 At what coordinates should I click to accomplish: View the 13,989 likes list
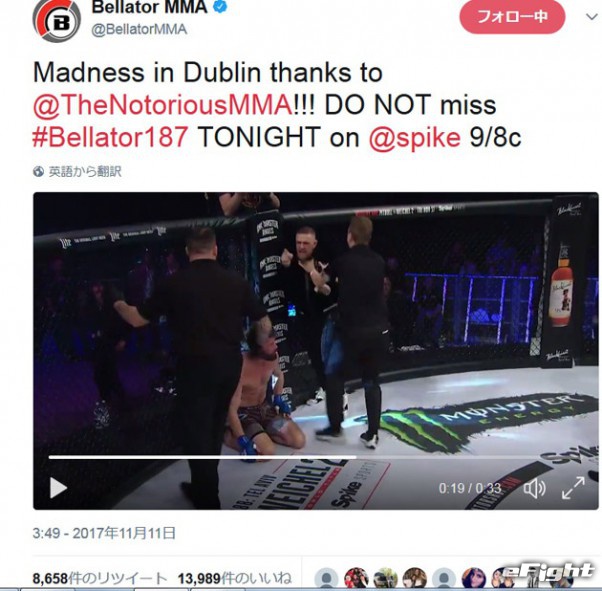(x=235, y=578)
